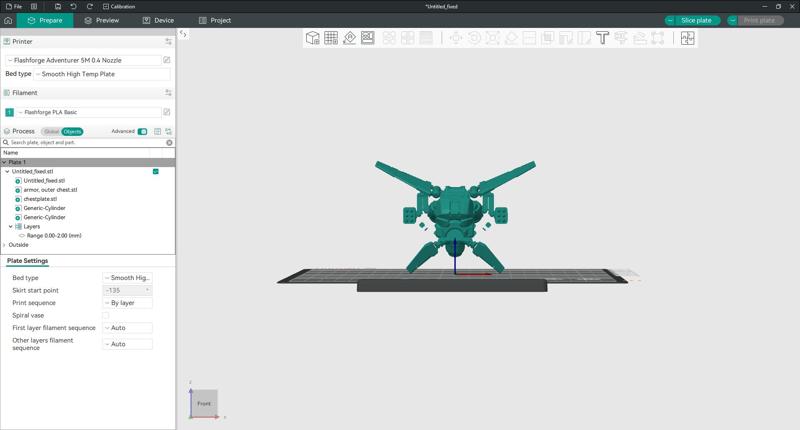The width and height of the screenshot is (800, 430).
Task: Switch to the Project tab
Action: click(215, 20)
